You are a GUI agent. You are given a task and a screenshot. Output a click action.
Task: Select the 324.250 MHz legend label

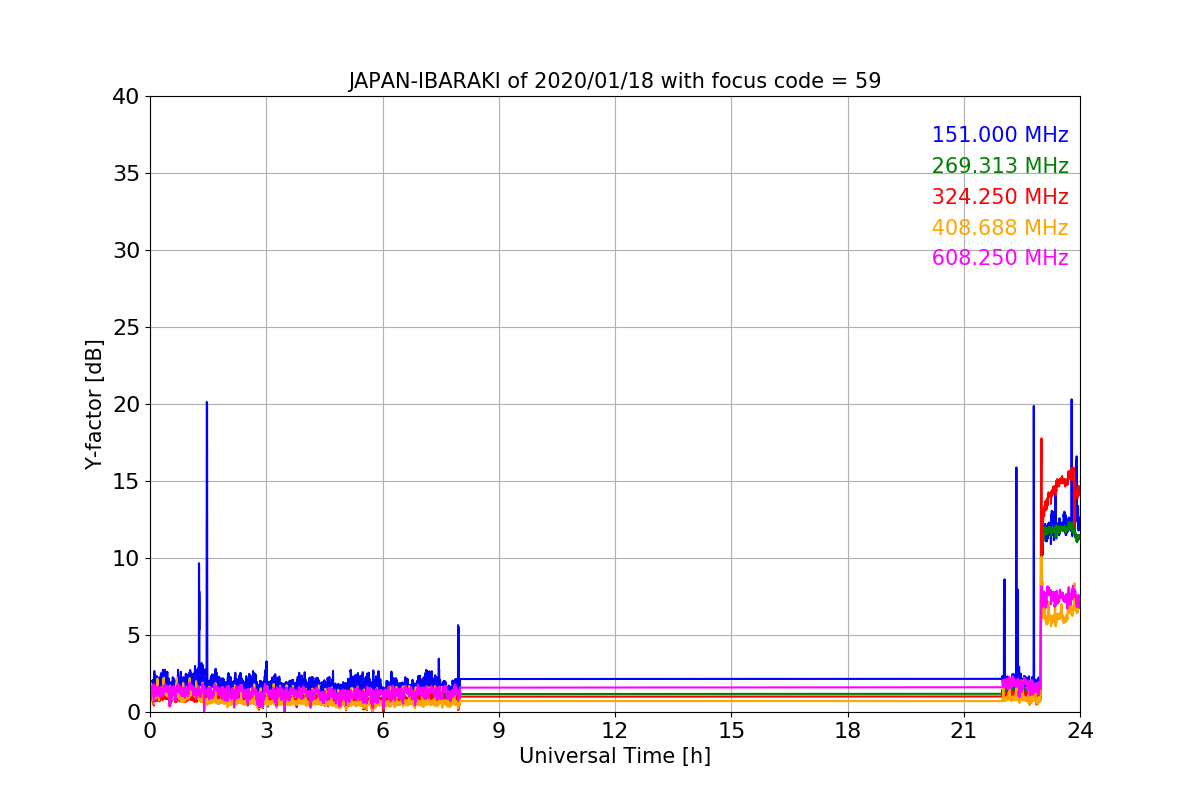coord(1000,197)
